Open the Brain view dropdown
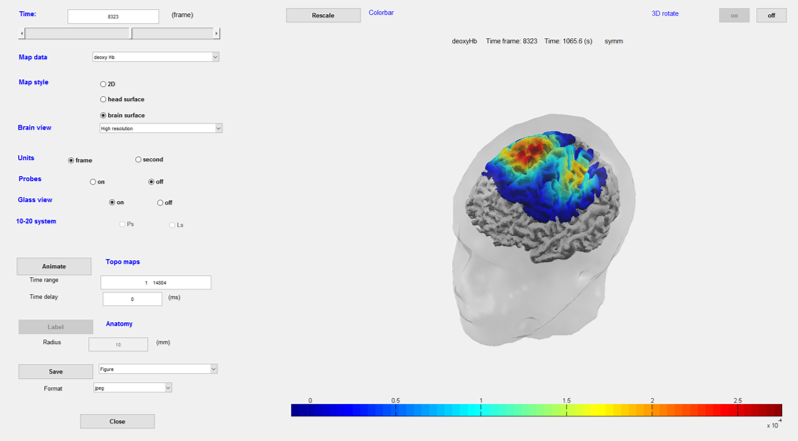The image size is (798, 441). coord(161,128)
